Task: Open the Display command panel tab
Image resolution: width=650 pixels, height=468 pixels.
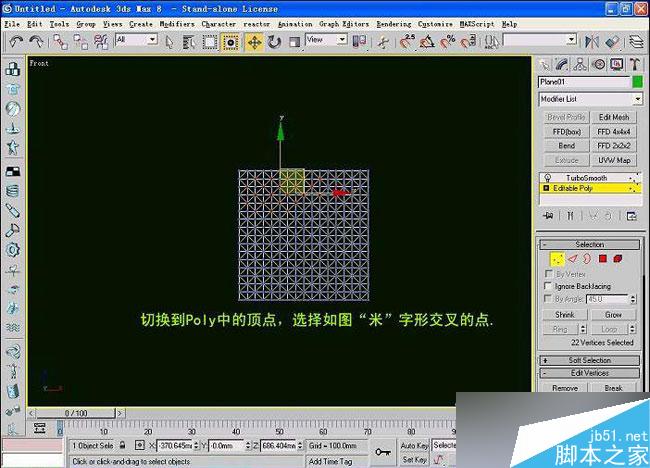Action: (x=616, y=64)
